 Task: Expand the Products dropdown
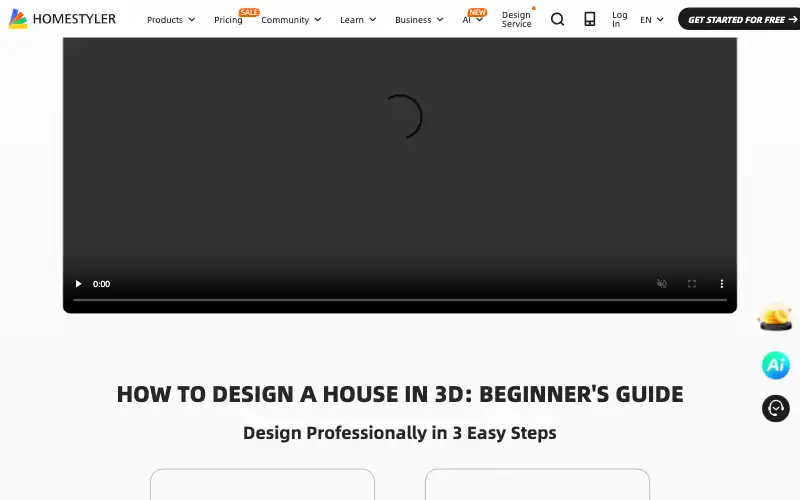171,20
